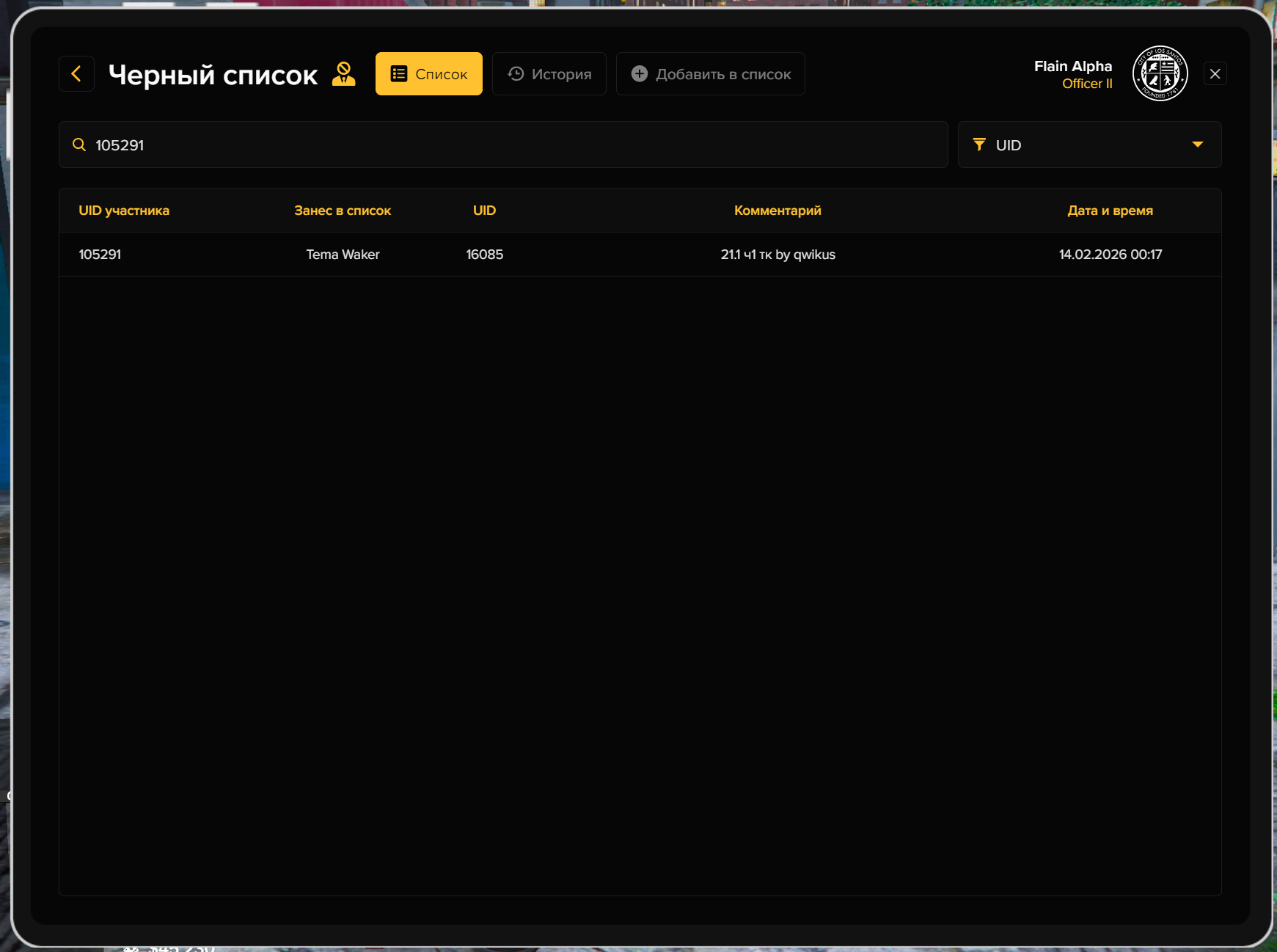Viewport: 1277px width, 952px height.
Task: Focus the search field containing 105291
Action: 503,144
